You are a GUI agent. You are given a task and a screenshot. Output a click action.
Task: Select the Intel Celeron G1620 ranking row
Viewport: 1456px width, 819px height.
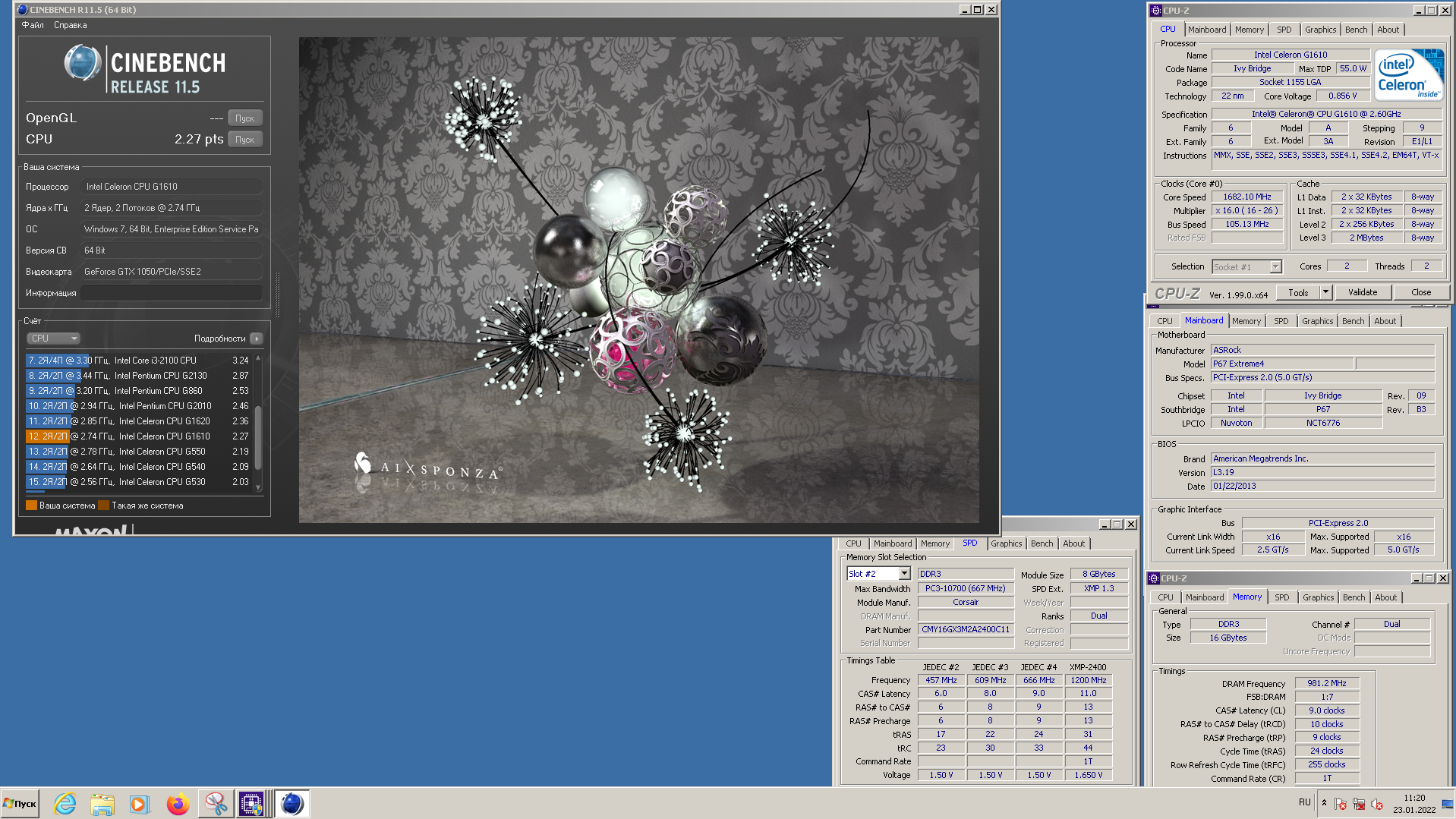click(137, 421)
